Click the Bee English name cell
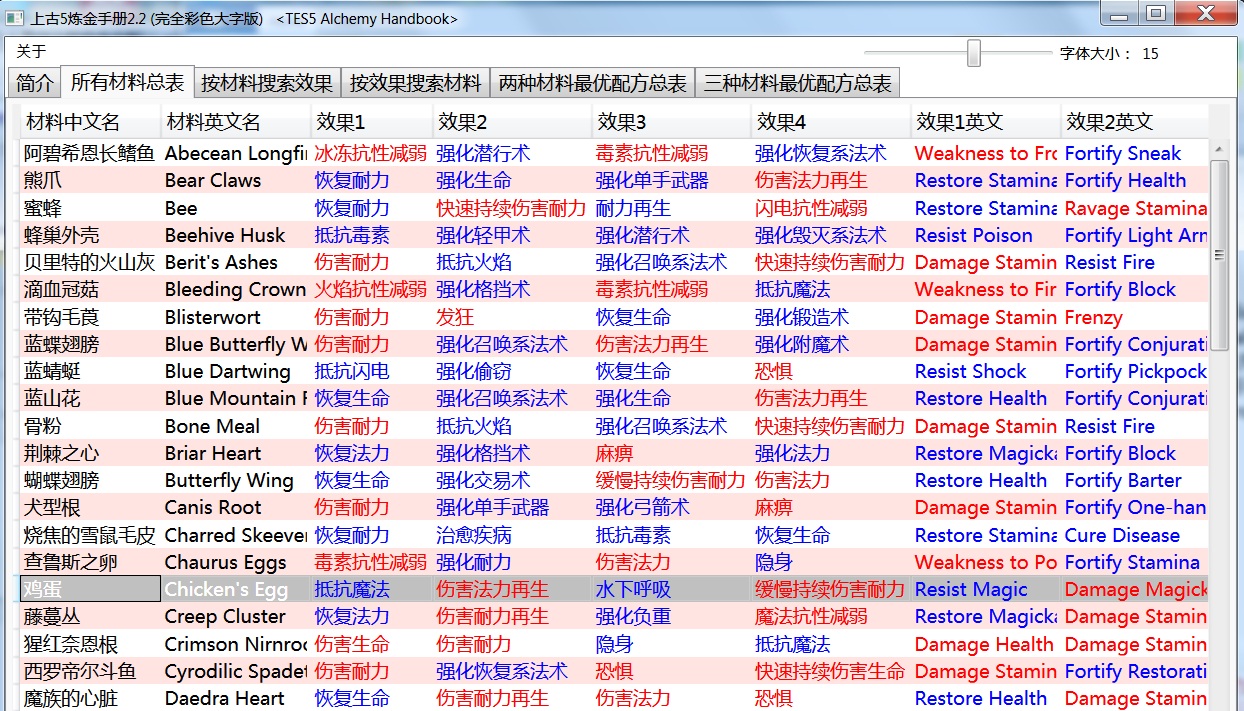This screenshot has height=711, width=1244. tap(236, 208)
